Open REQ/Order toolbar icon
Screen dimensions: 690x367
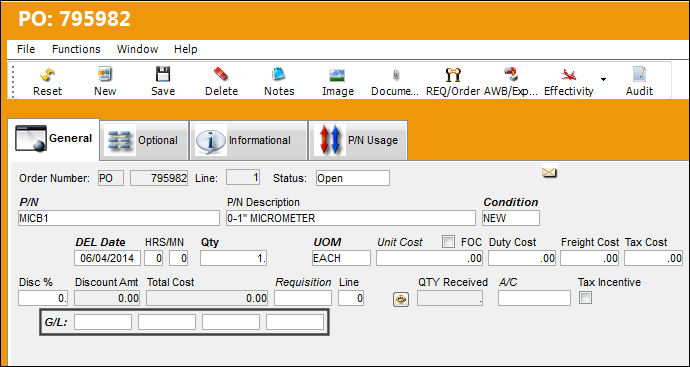click(x=453, y=75)
